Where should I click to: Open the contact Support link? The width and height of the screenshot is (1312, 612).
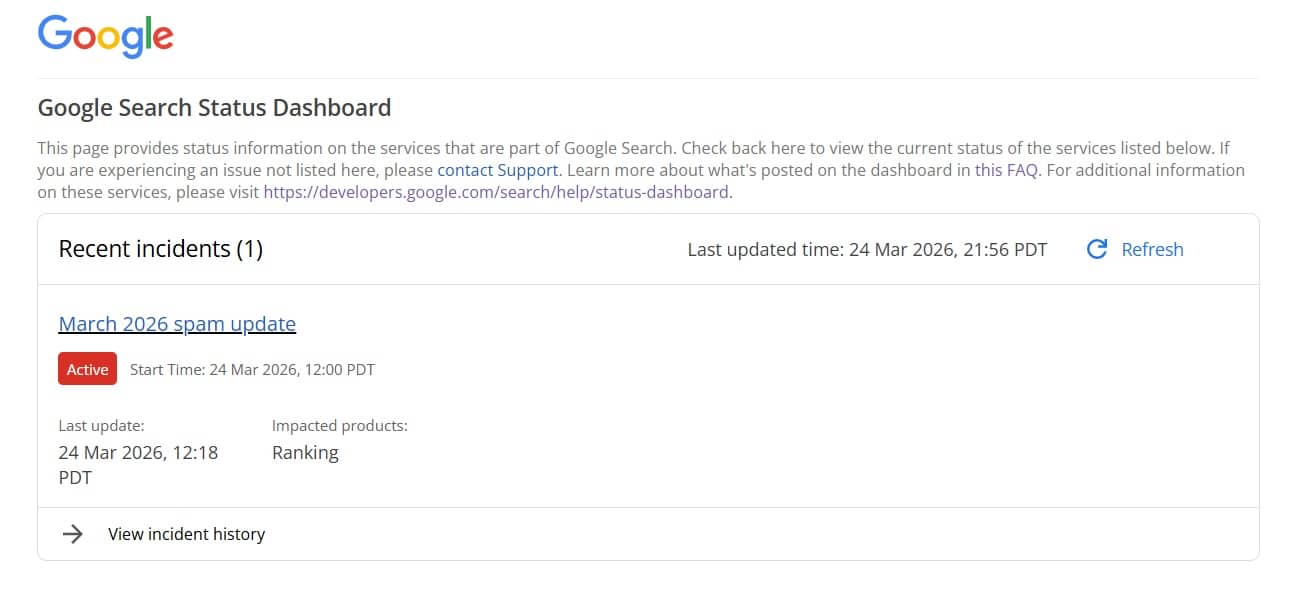pos(497,170)
